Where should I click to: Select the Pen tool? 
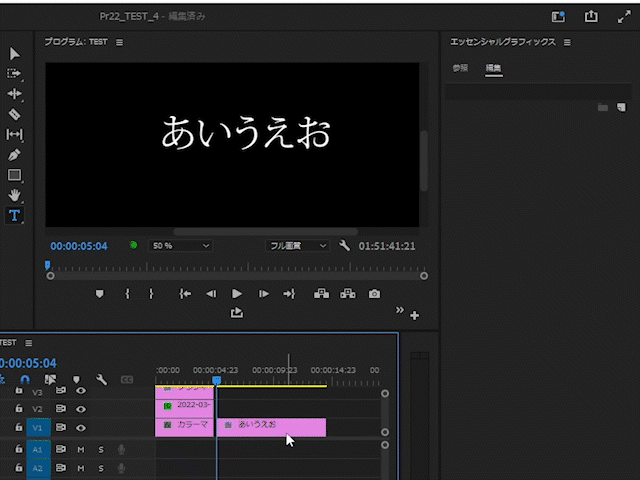[x=15, y=155]
